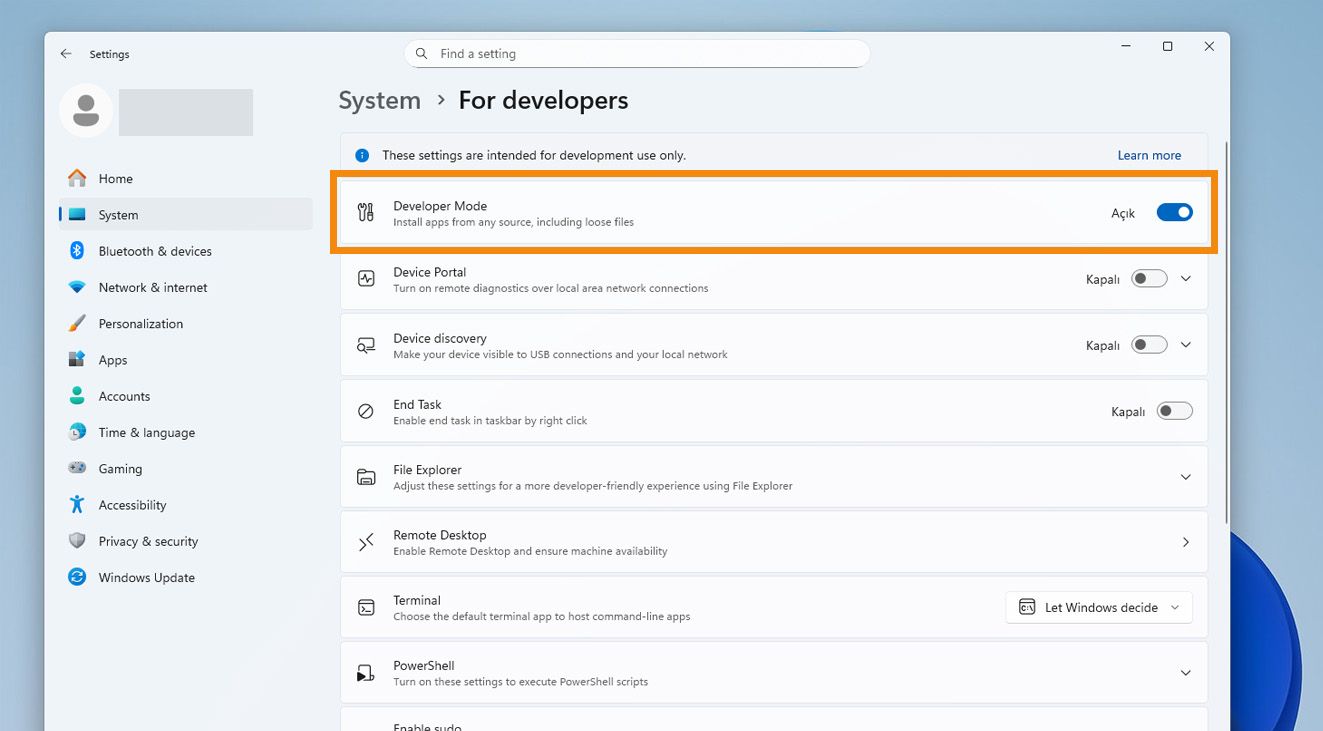Open Windows Update in the sidebar

click(x=146, y=577)
